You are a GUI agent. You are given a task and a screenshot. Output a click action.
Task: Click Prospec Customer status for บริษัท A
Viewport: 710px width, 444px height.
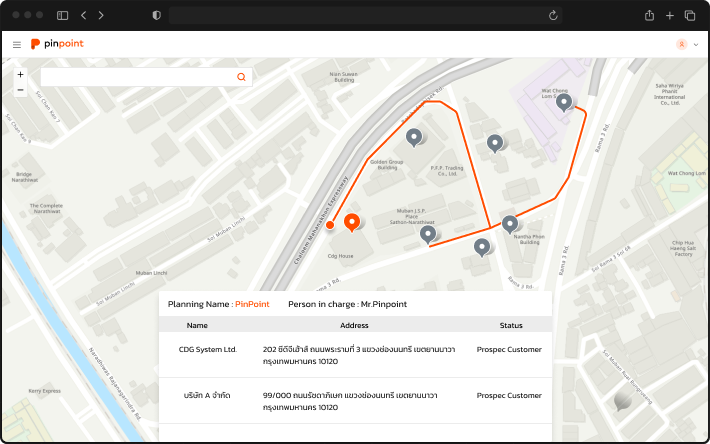pos(509,395)
